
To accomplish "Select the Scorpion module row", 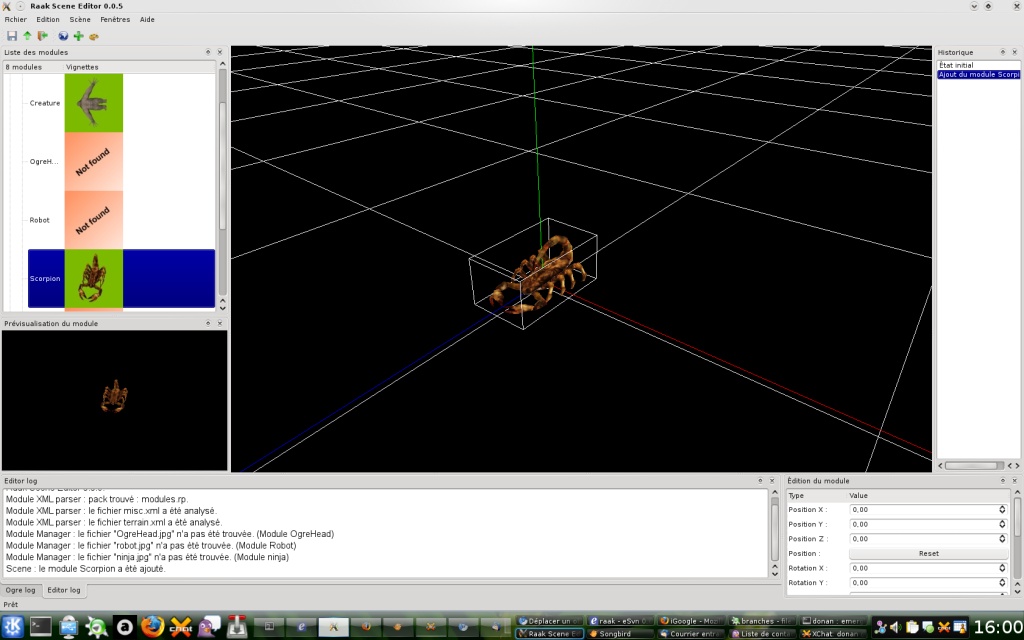I will 121,278.
